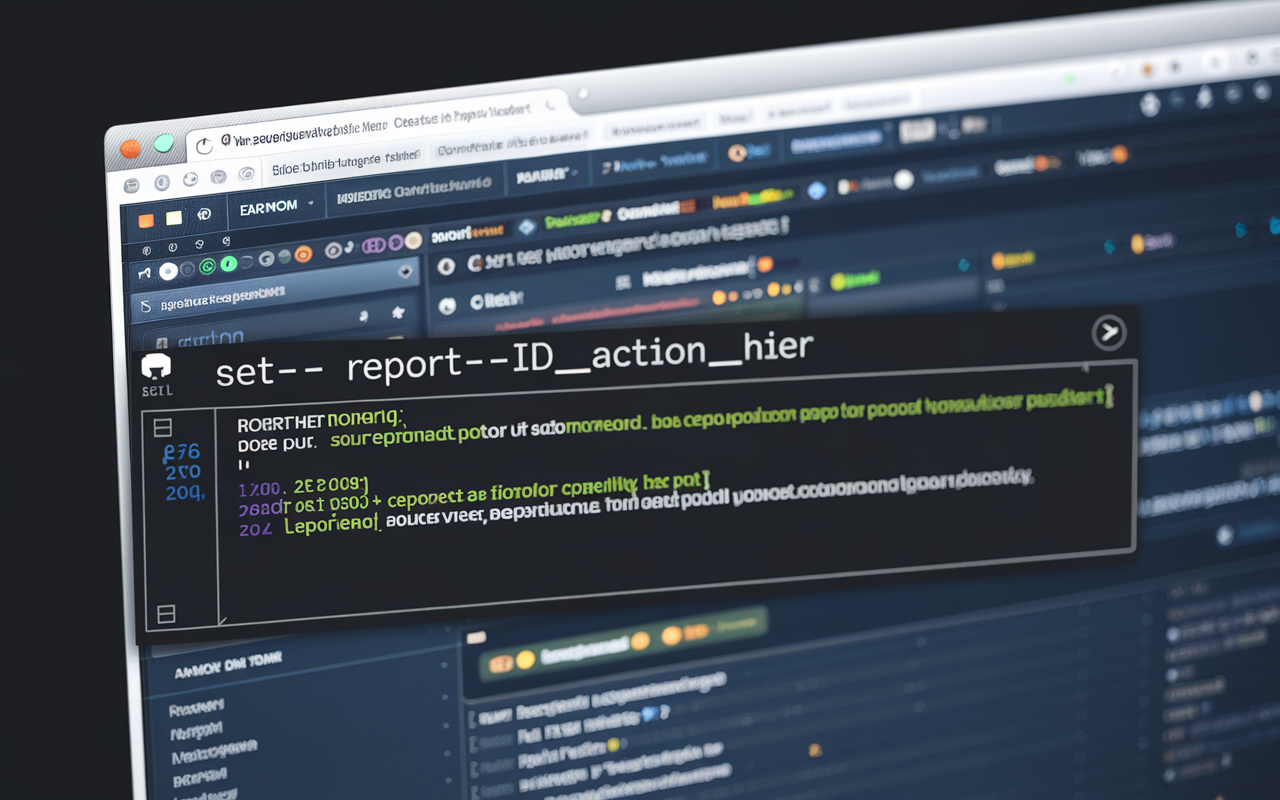Click the reload icon in the browser tab
This screenshot has height=800, width=1280.
pos(205,146)
